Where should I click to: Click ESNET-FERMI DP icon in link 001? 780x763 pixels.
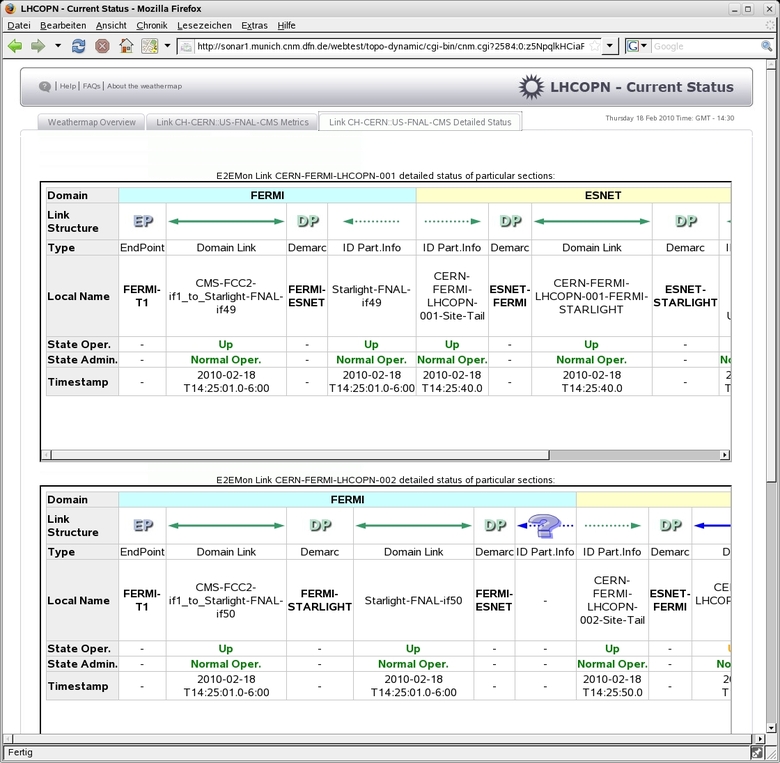pyautogui.click(x=510, y=221)
